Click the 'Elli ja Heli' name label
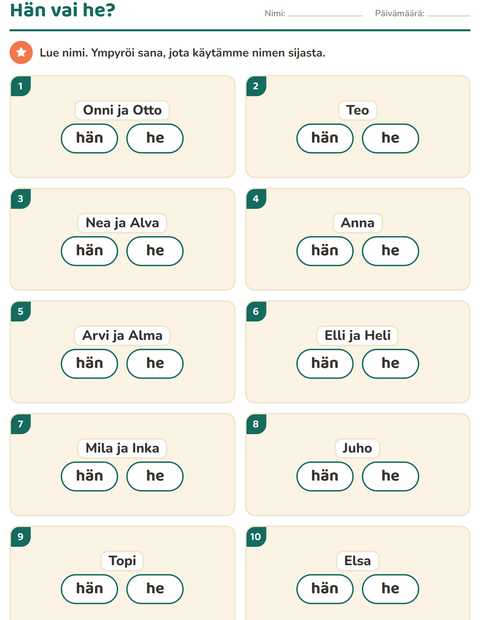 click(357, 335)
